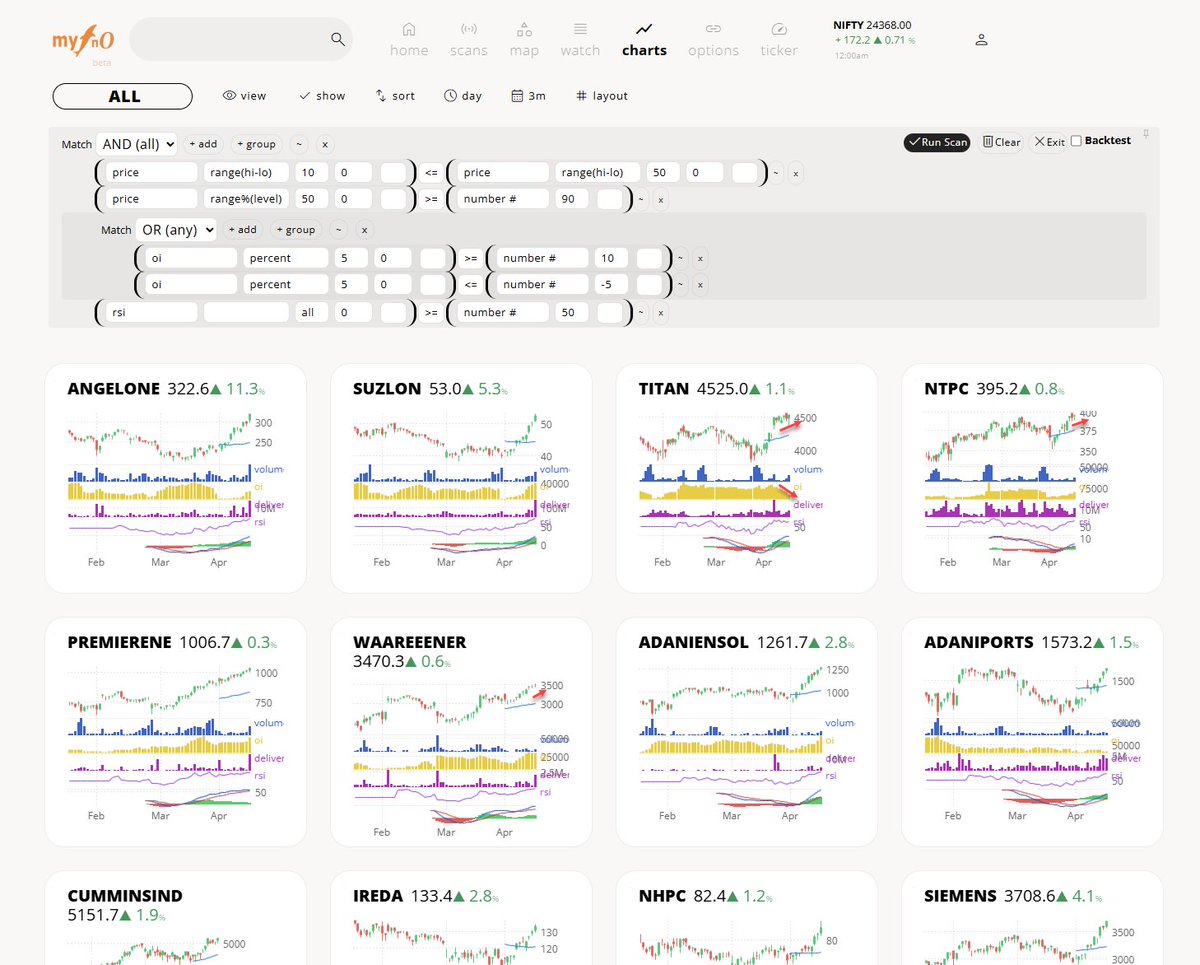Click the range%(level) function field

pos(246,199)
